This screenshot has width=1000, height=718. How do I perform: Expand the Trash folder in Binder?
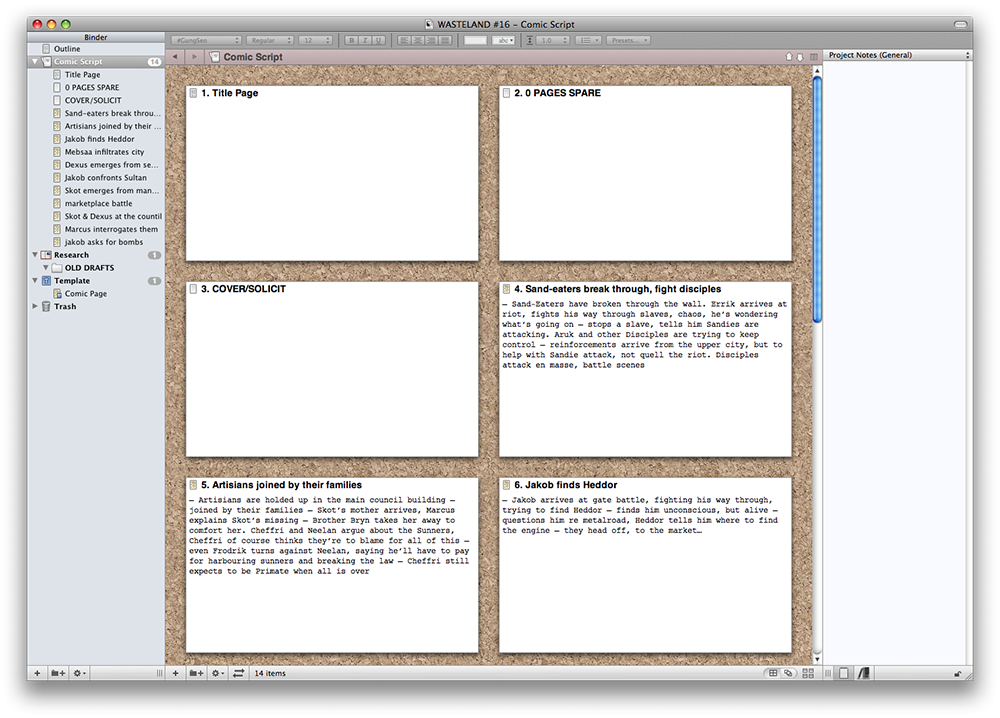36,307
